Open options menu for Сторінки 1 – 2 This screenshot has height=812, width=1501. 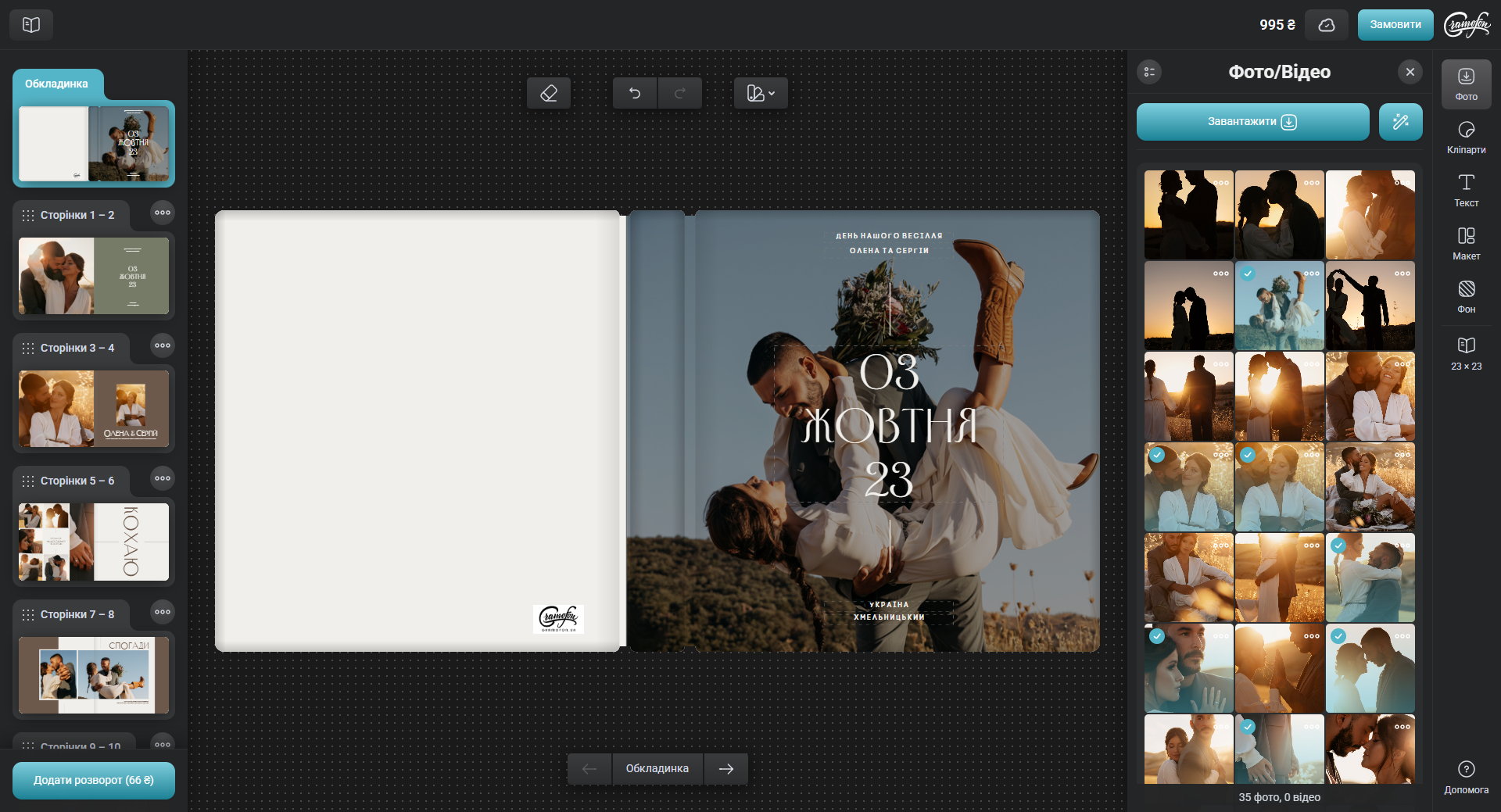[163, 213]
